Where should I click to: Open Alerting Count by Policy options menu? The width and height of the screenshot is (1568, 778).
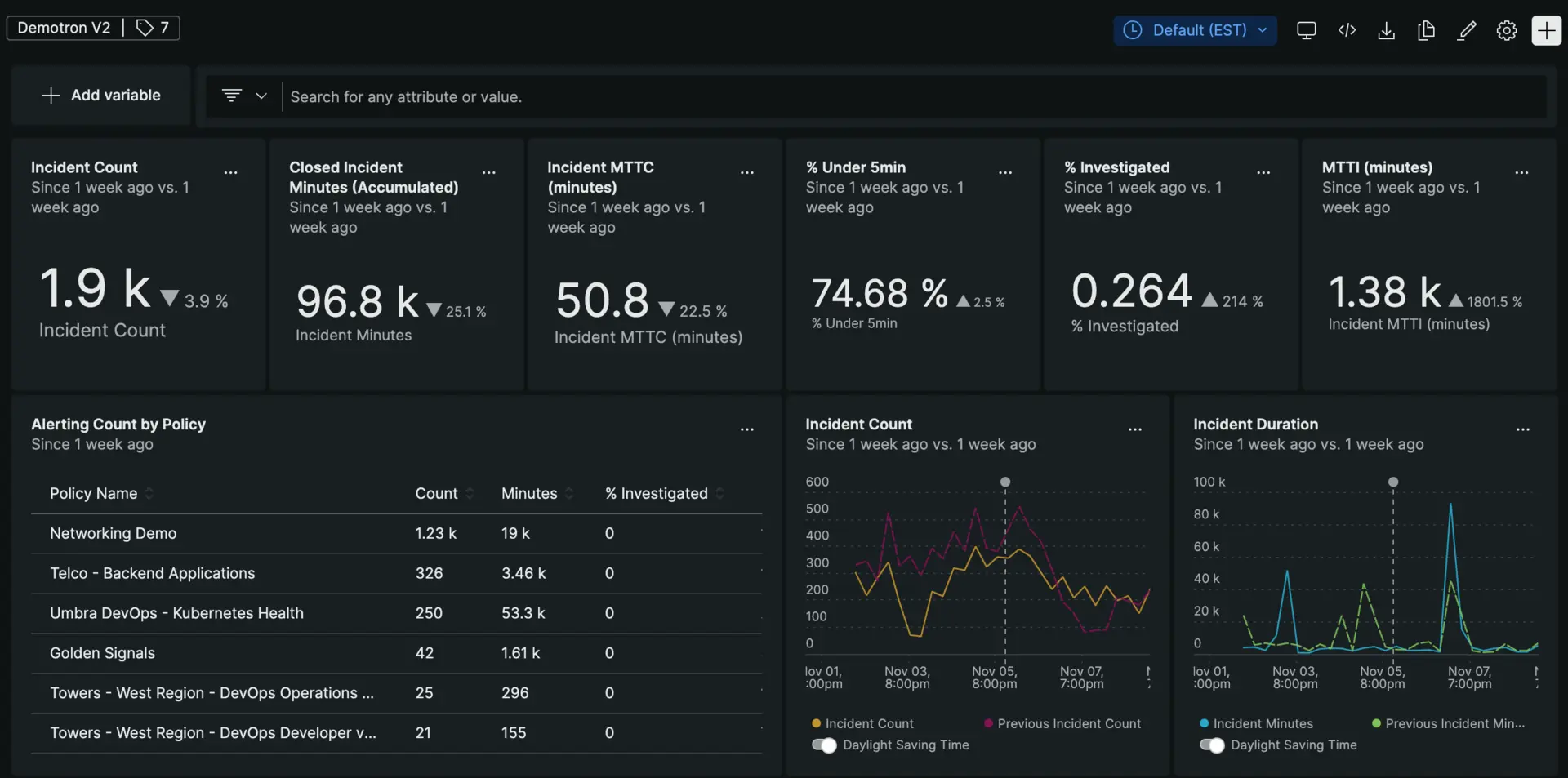point(746,429)
